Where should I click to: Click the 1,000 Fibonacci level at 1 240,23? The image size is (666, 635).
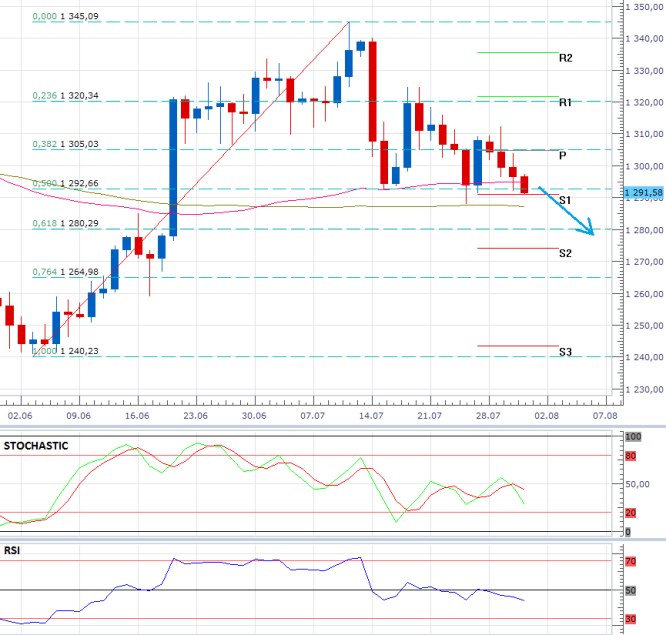coord(65,351)
